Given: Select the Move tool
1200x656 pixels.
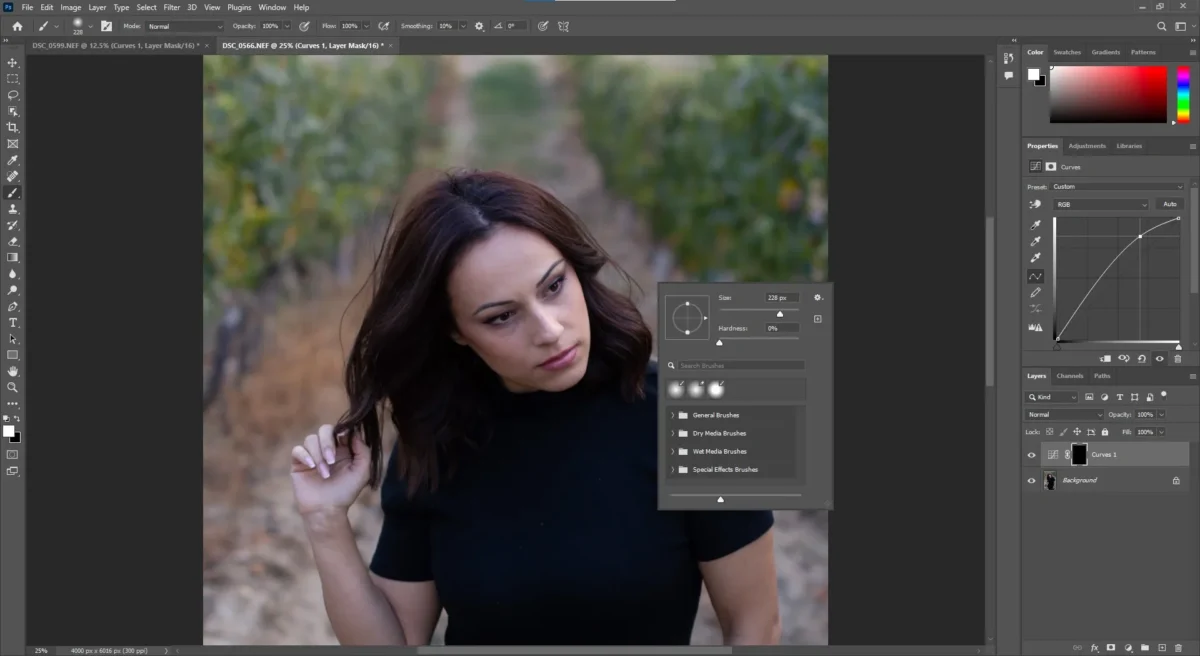Looking at the screenshot, I should 13,62.
